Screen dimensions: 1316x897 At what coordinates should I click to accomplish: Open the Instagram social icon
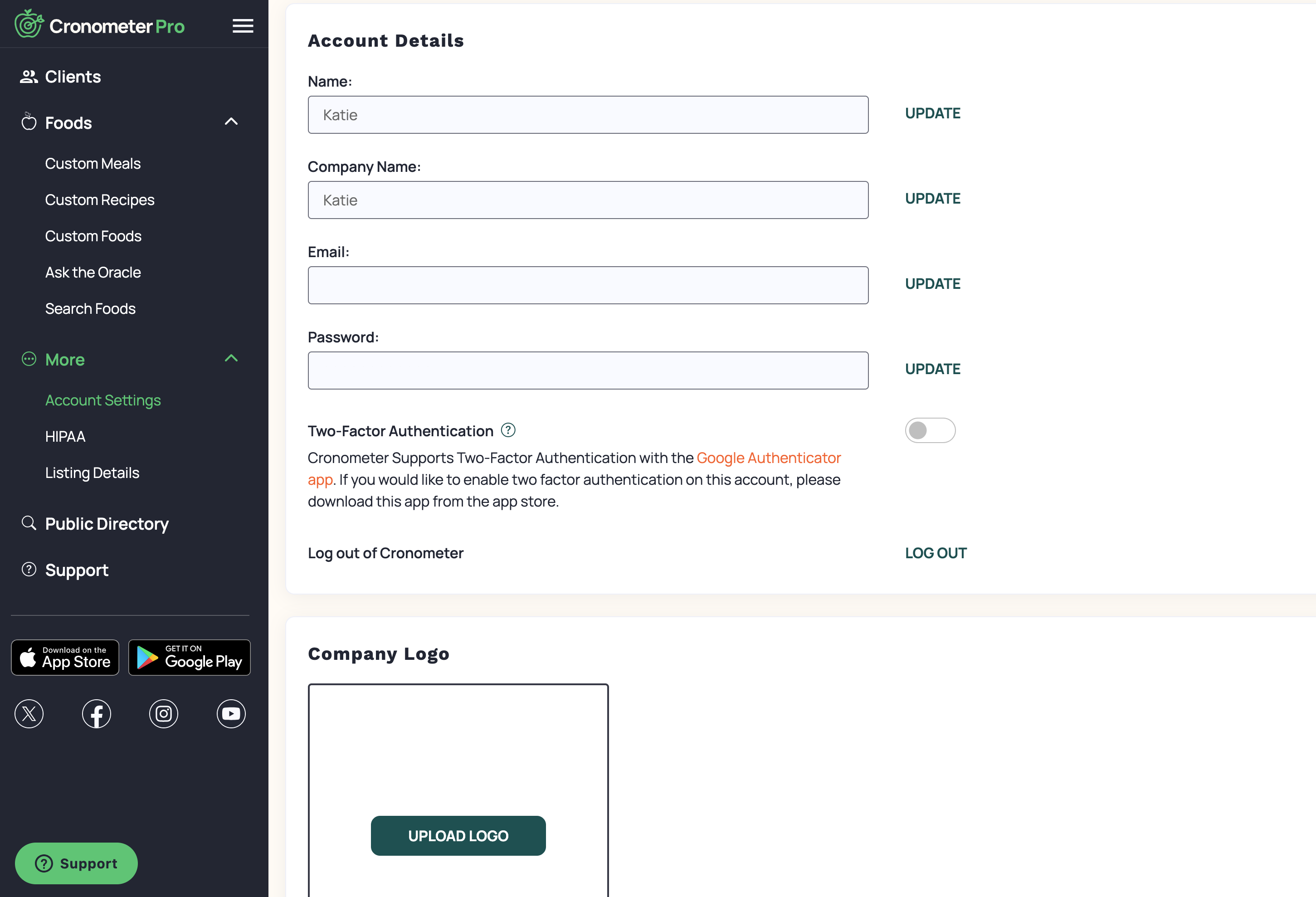click(x=164, y=713)
